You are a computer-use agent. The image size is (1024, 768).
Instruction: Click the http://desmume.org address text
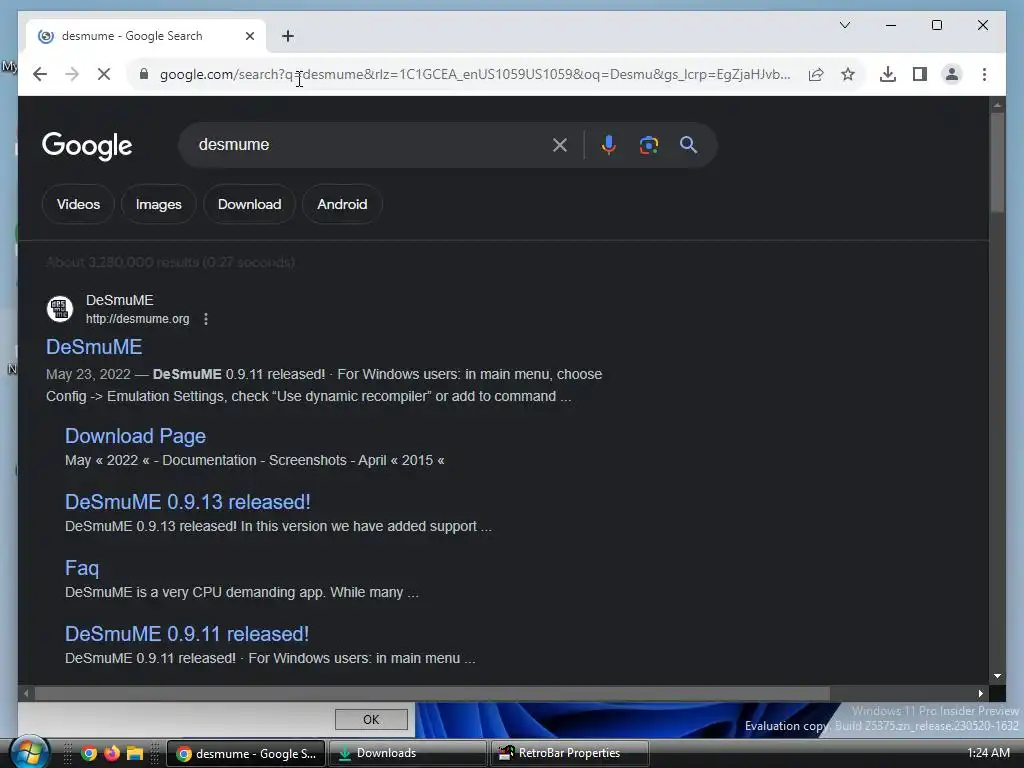coord(137,319)
